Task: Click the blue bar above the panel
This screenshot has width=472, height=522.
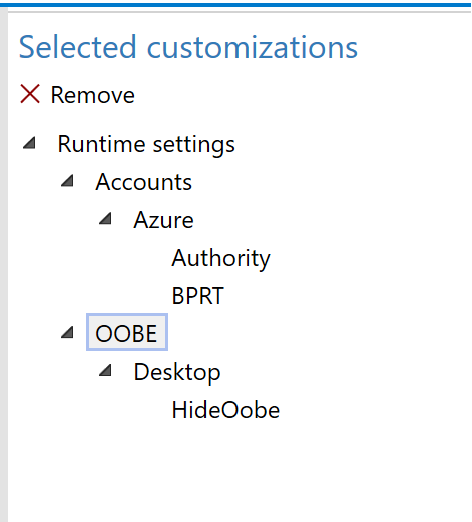Action: tap(236, 5)
